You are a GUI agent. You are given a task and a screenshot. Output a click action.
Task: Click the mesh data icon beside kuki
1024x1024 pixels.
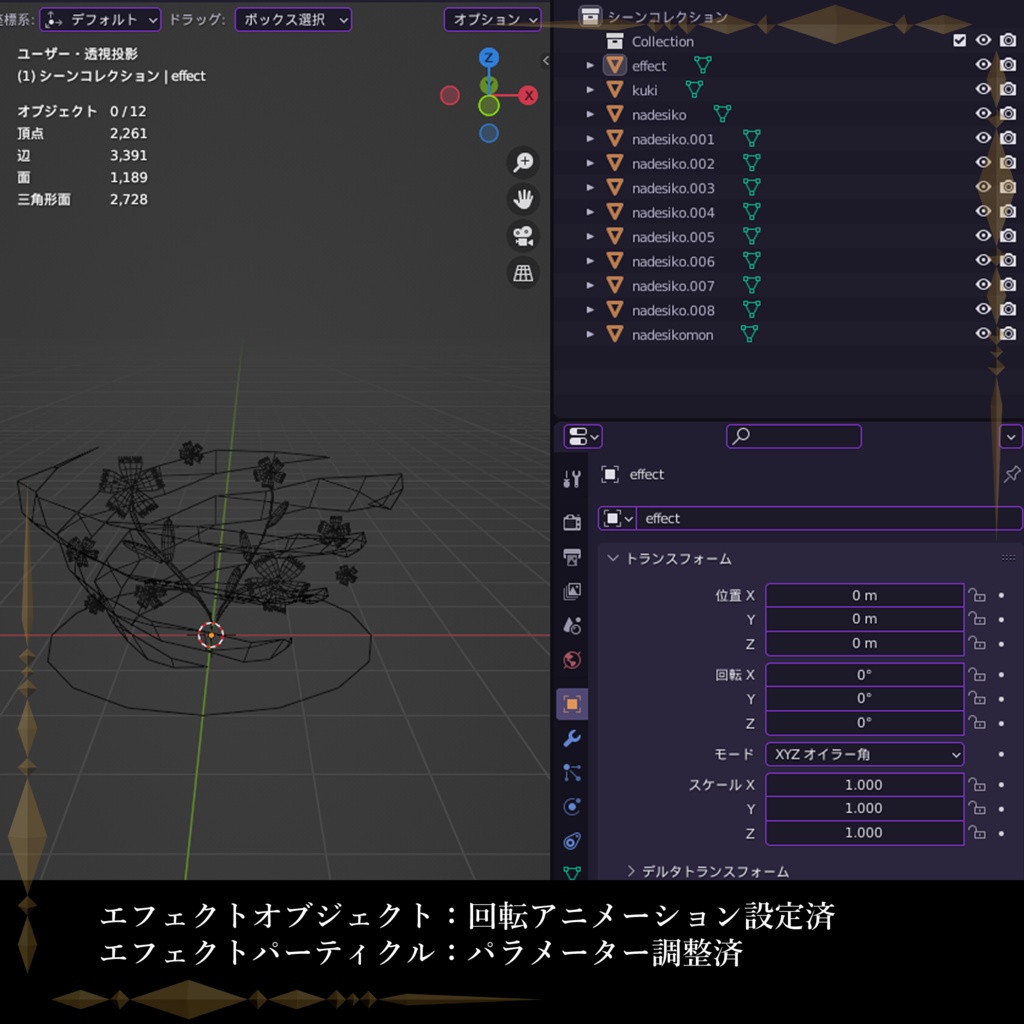694,89
